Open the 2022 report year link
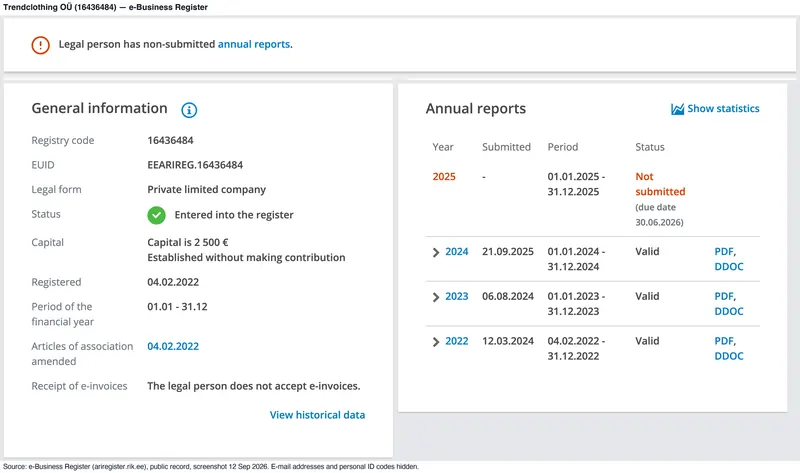 click(457, 341)
